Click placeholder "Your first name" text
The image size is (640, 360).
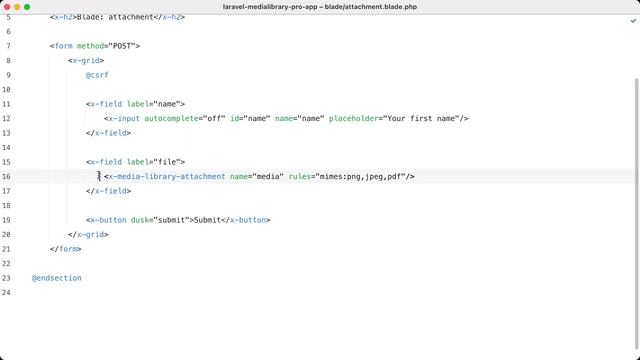tap(421, 118)
